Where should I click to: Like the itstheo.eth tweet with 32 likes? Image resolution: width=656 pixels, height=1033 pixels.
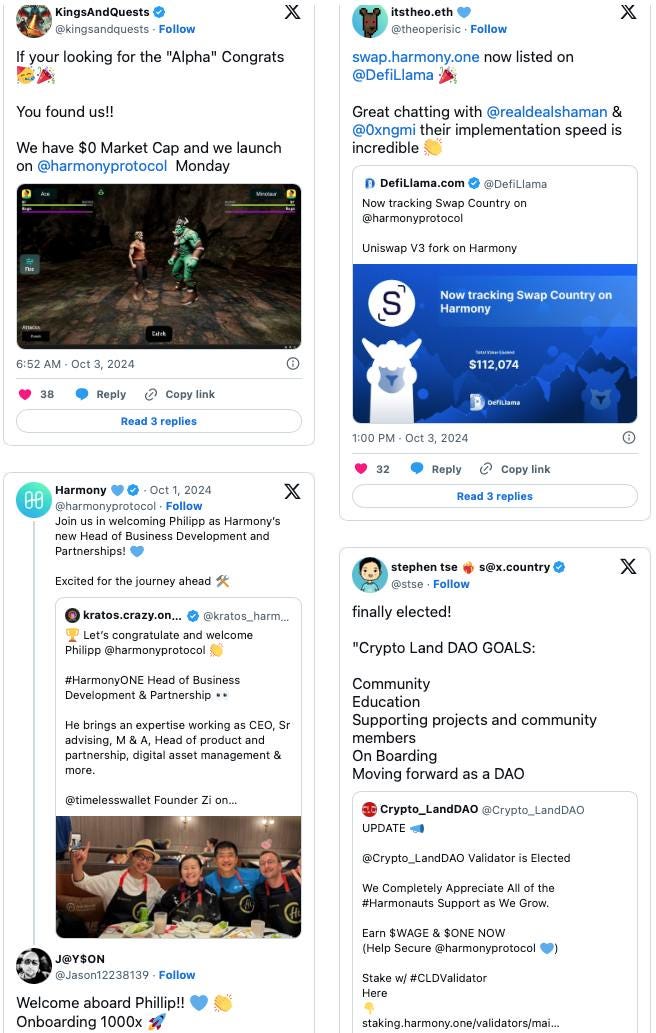click(x=361, y=468)
